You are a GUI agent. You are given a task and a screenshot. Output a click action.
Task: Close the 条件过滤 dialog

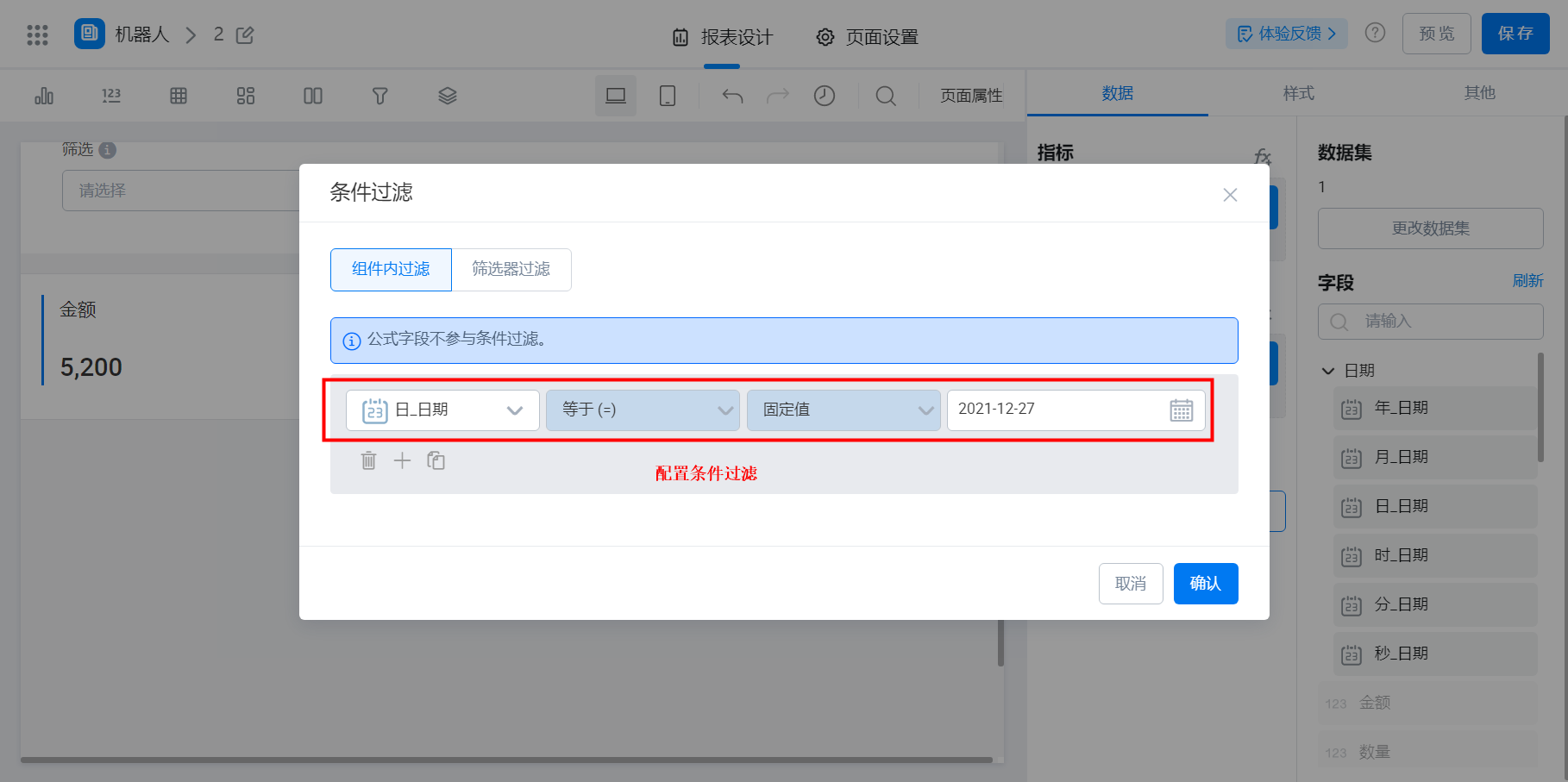coord(1230,195)
